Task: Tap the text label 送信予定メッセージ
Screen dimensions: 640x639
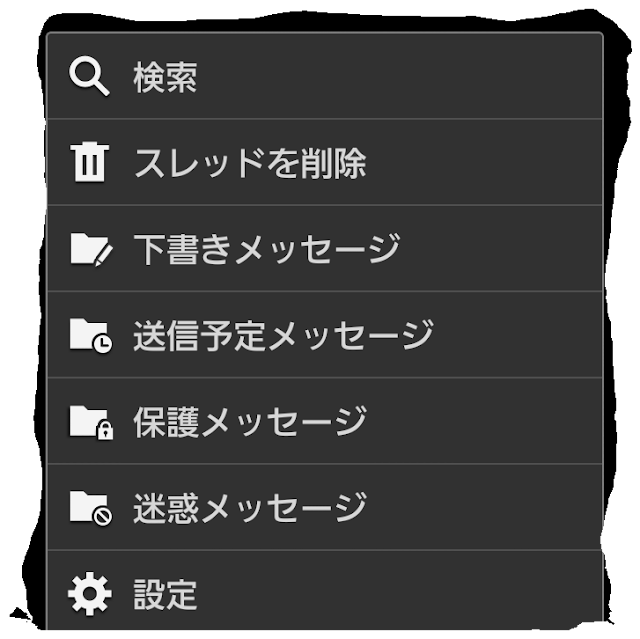Action: click(x=283, y=335)
